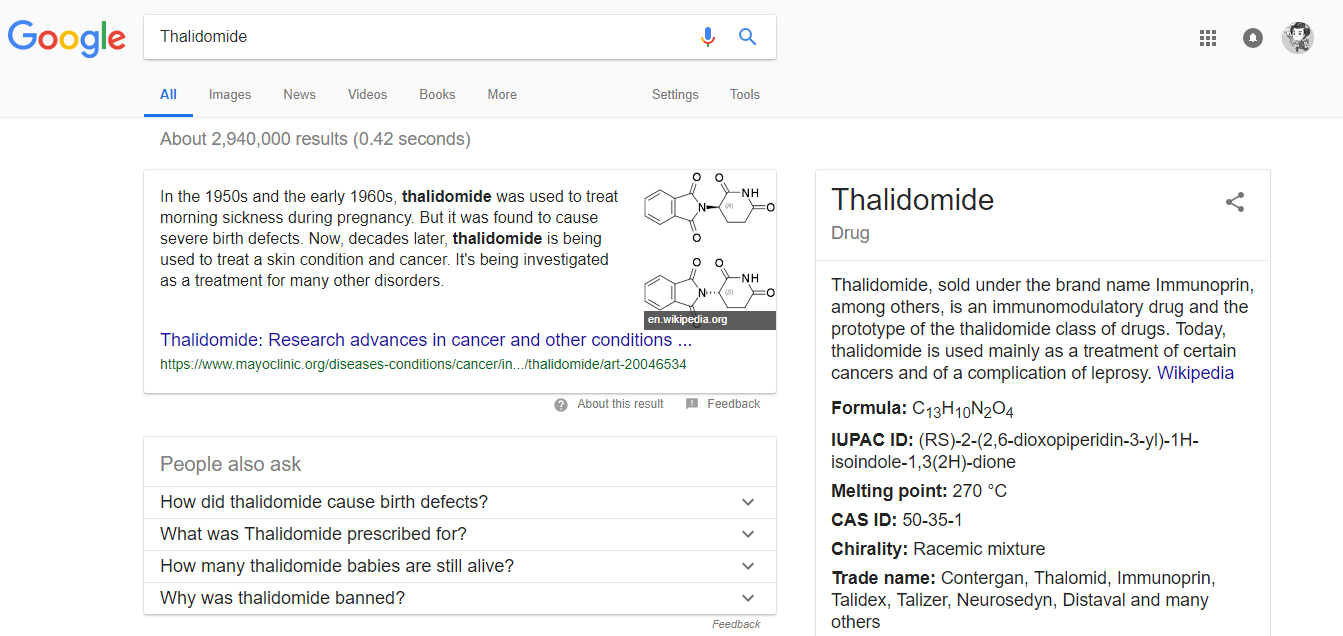Screen dimensions: 1343x636
Task: Click the blue magnifying glass search icon
Action: pos(747,37)
